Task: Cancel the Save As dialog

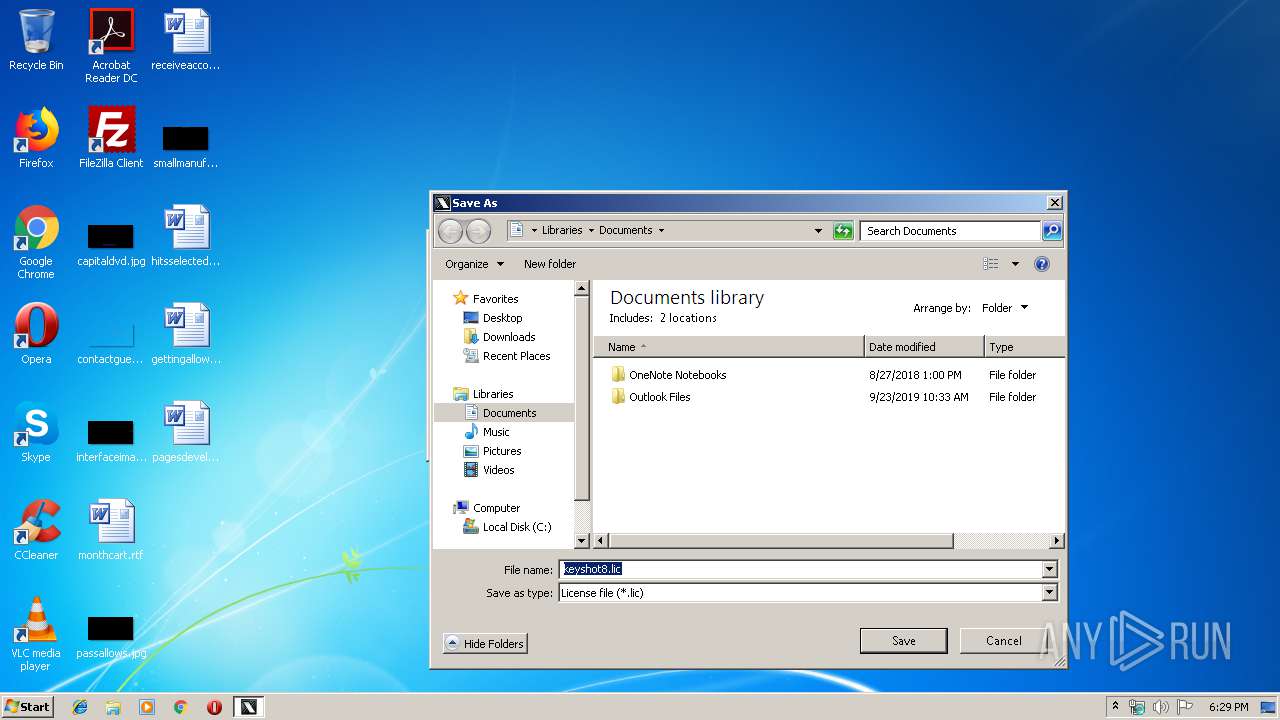Action: coord(1003,641)
